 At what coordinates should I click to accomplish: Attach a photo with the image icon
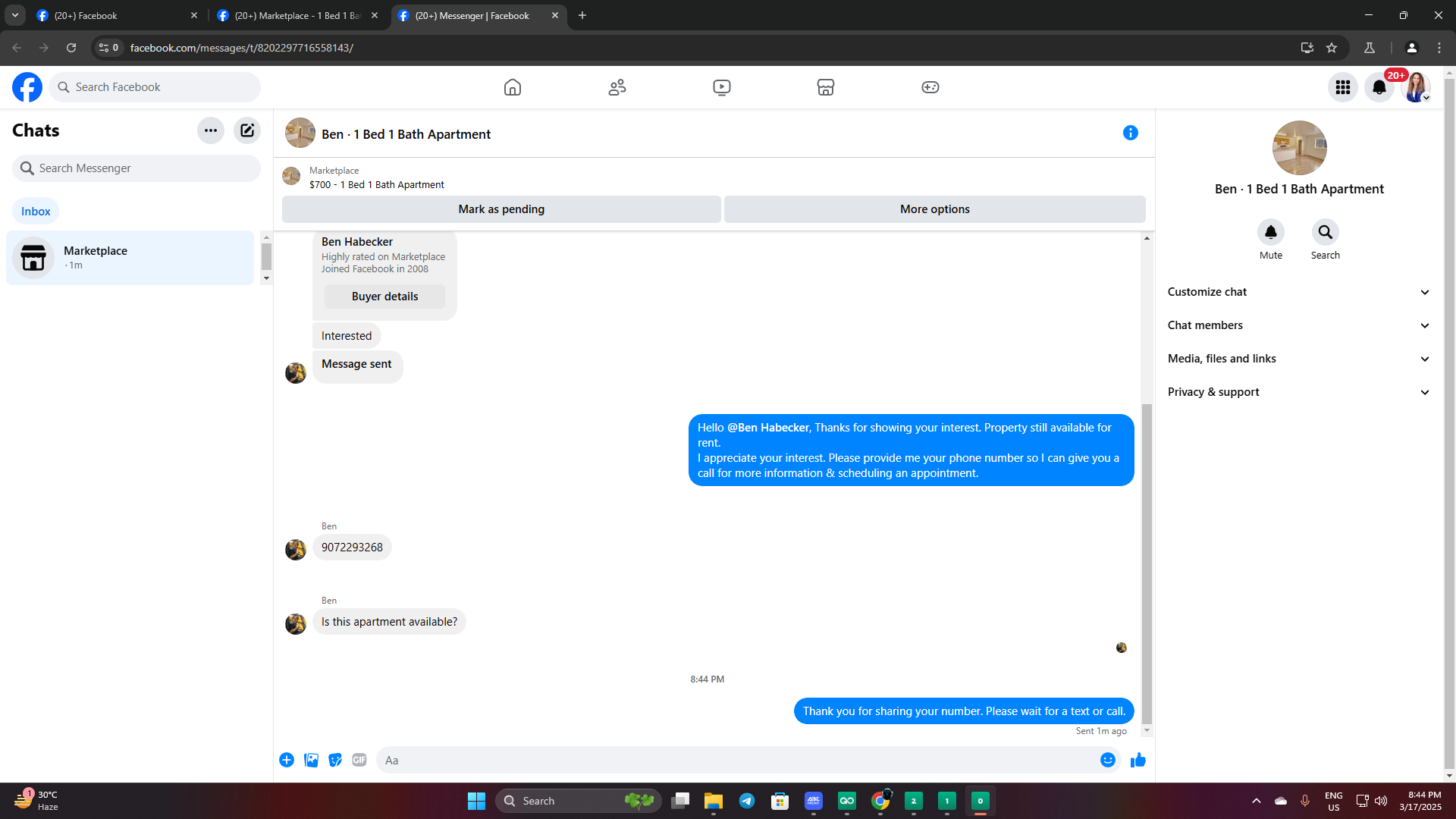point(311,760)
